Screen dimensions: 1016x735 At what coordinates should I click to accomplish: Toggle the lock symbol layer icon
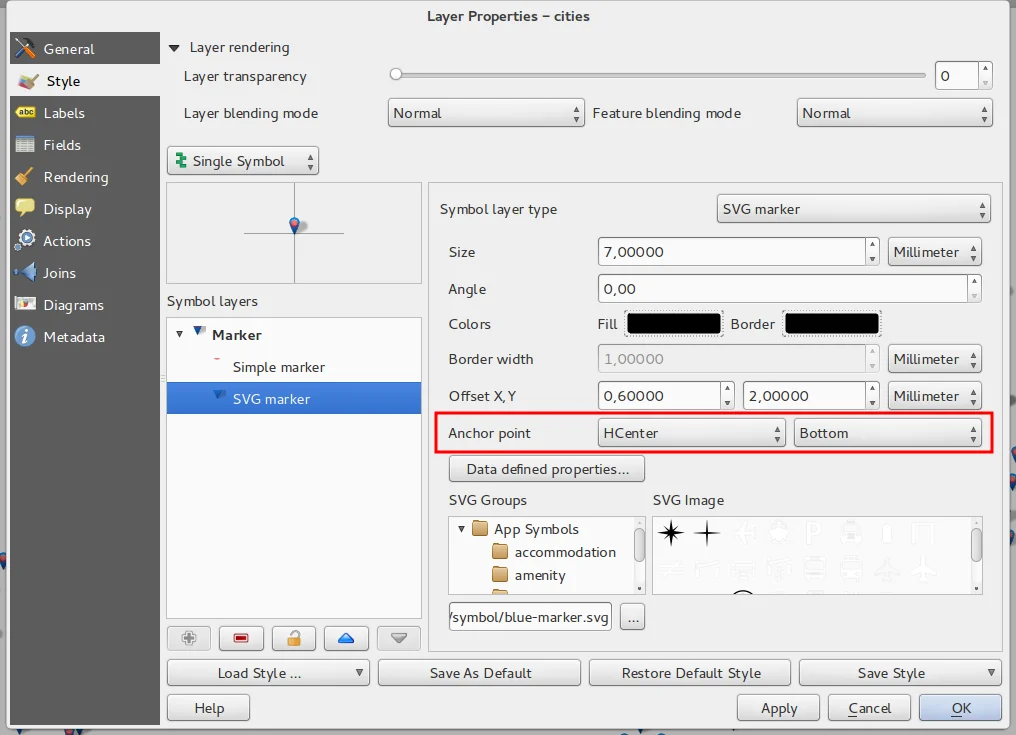click(x=294, y=638)
